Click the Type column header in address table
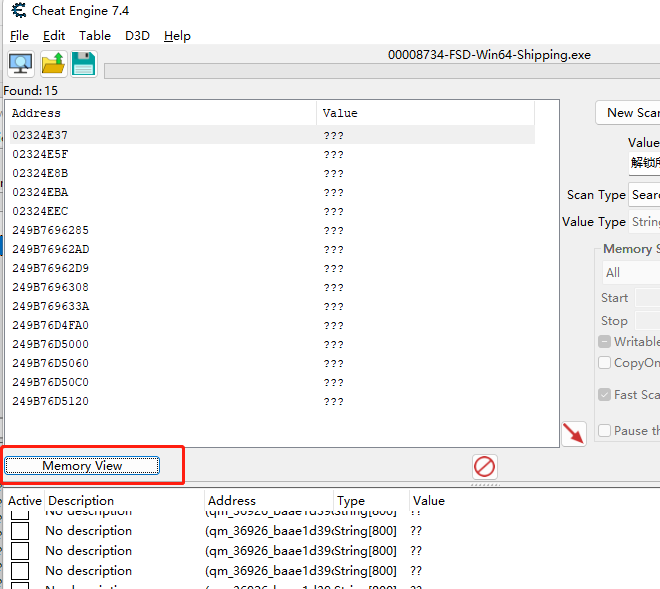The height and width of the screenshot is (589, 660). point(371,501)
